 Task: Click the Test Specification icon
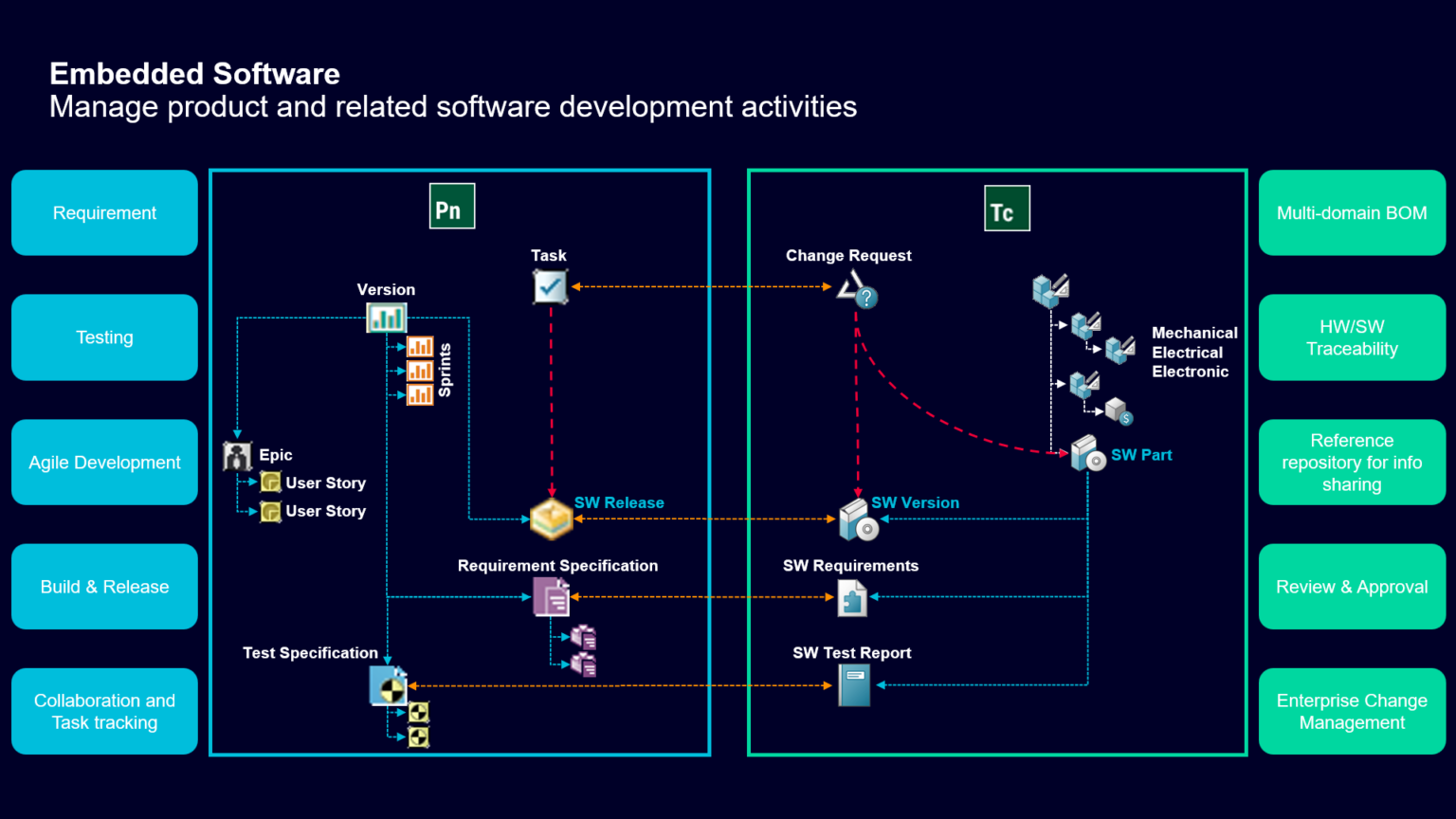pos(388,685)
